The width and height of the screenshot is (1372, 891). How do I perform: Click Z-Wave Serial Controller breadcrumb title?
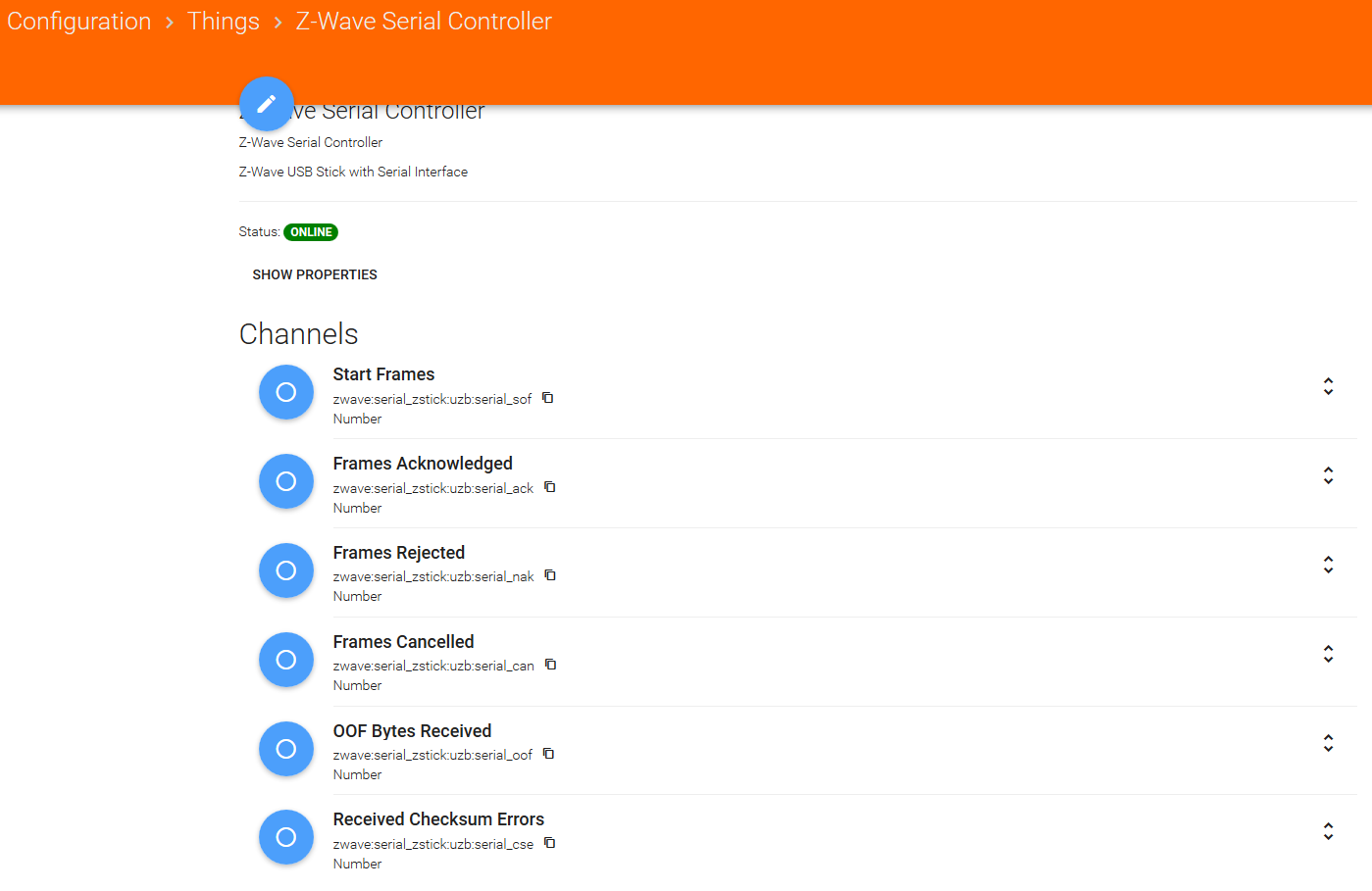[x=424, y=22]
